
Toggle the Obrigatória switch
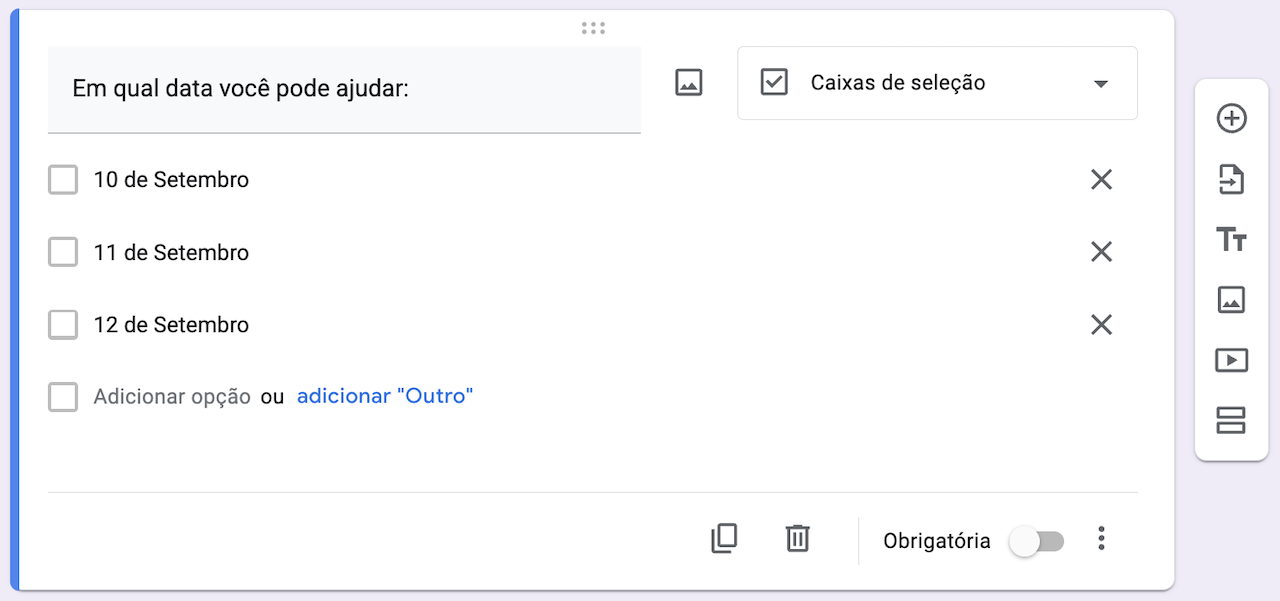click(1037, 541)
